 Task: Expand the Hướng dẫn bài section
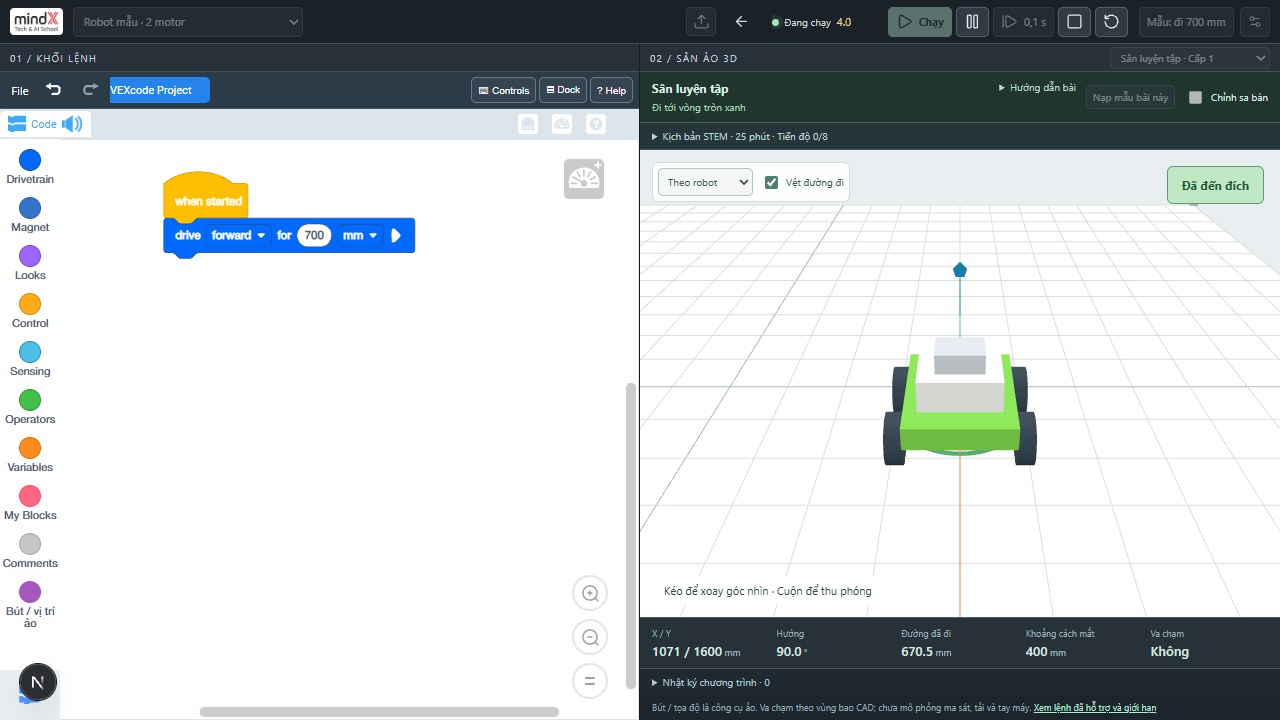(x=1037, y=88)
